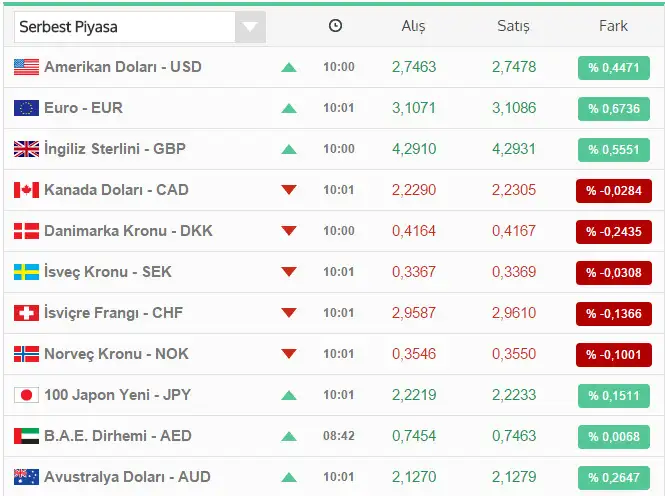Image resolution: width=665 pixels, height=496 pixels.
Task: Click the green up arrow for AUD
Action: click(289, 477)
